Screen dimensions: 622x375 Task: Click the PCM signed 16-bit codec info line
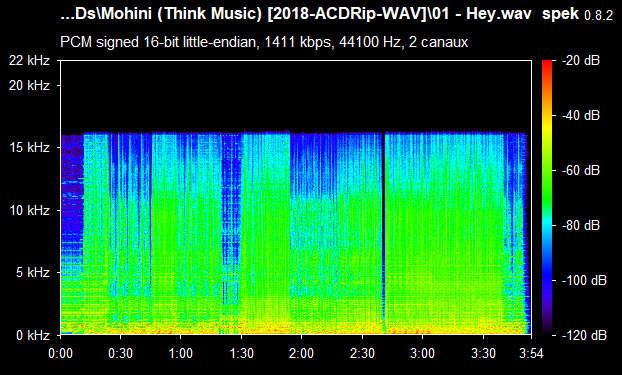(x=264, y=42)
